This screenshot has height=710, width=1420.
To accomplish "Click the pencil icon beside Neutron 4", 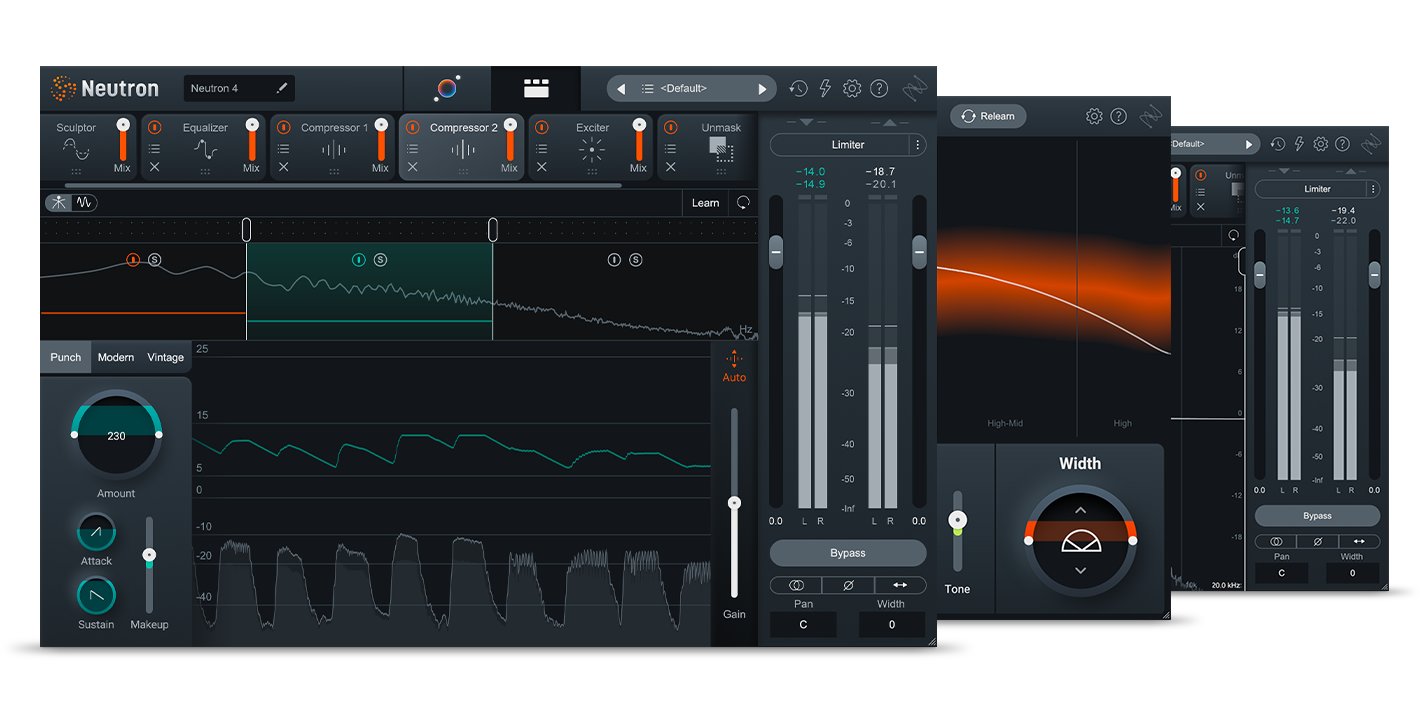I will point(282,89).
